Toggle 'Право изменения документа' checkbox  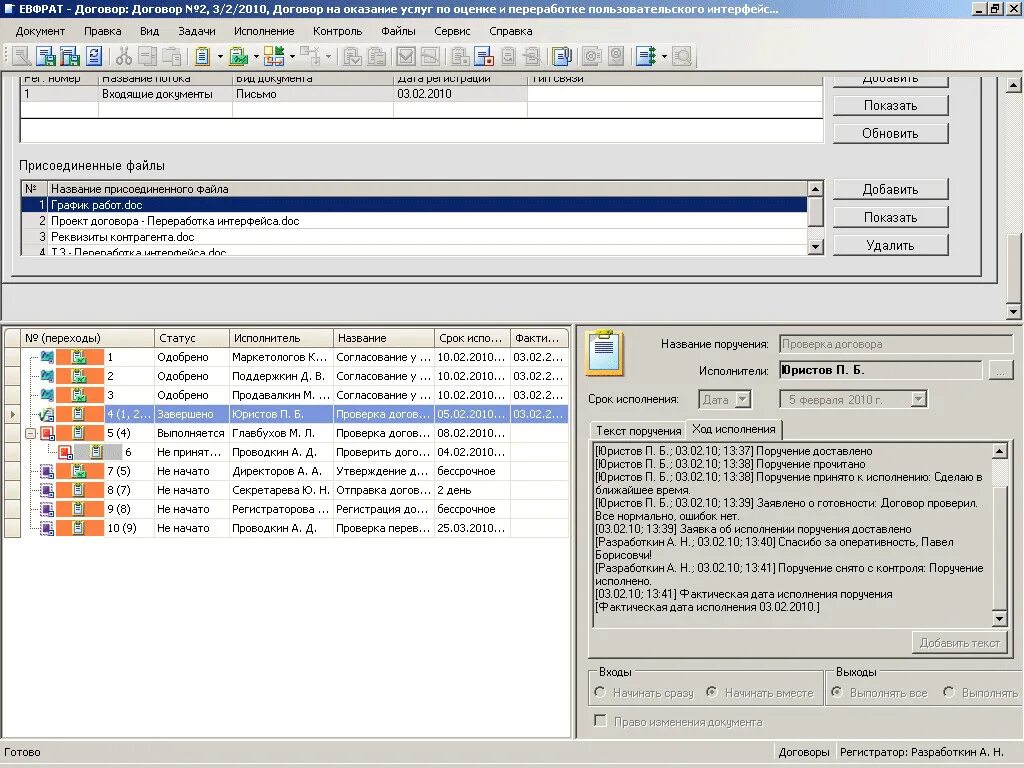tap(600, 721)
